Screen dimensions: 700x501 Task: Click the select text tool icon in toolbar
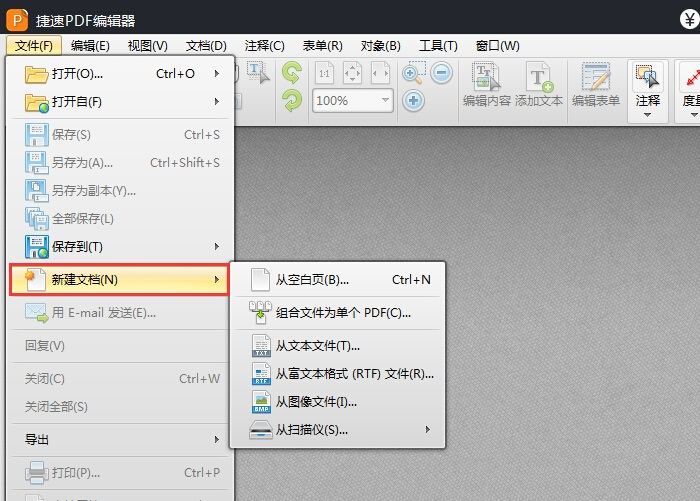pyautogui.click(x=258, y=73)
